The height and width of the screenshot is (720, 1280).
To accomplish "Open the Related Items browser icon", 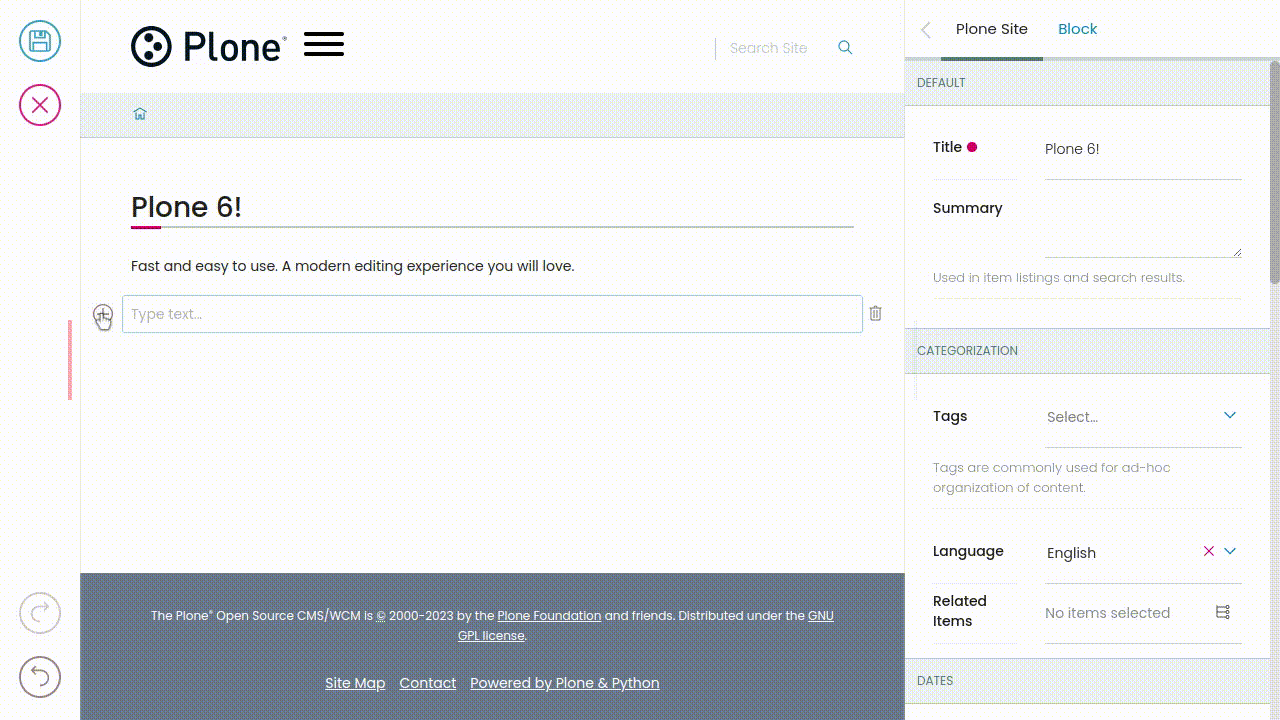I will coord(1222,612).
